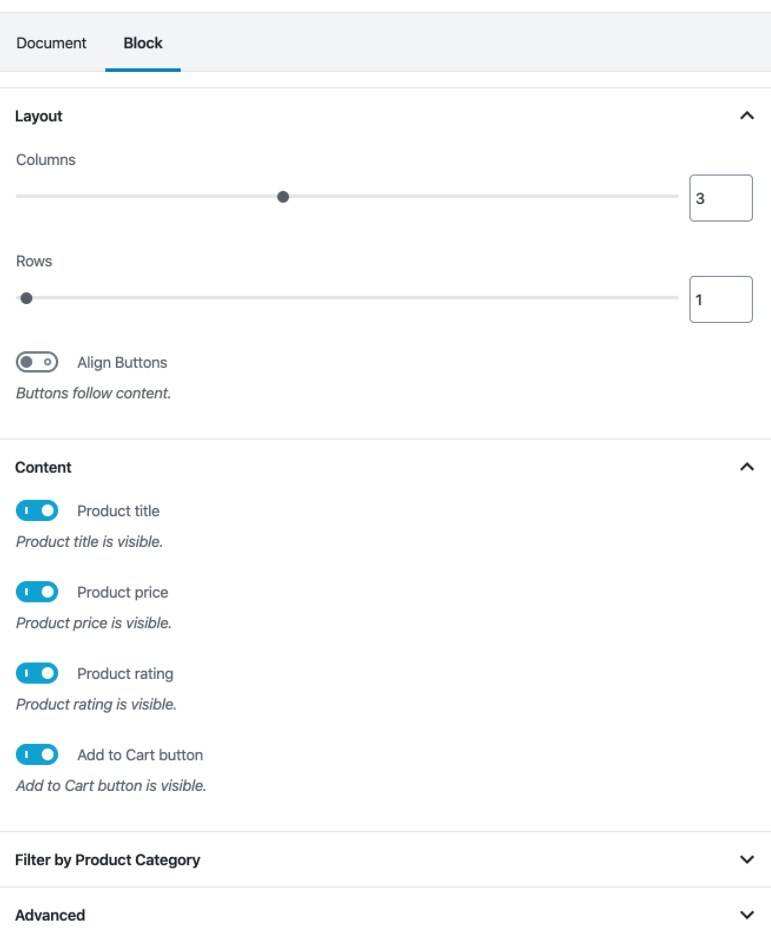
Task: Select the Block tab
Action: coord(143,43)
